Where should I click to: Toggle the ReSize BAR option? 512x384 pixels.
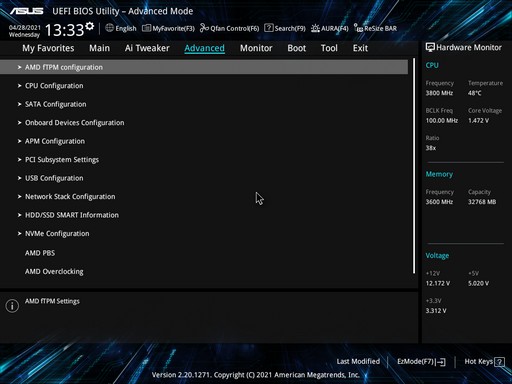375,28
